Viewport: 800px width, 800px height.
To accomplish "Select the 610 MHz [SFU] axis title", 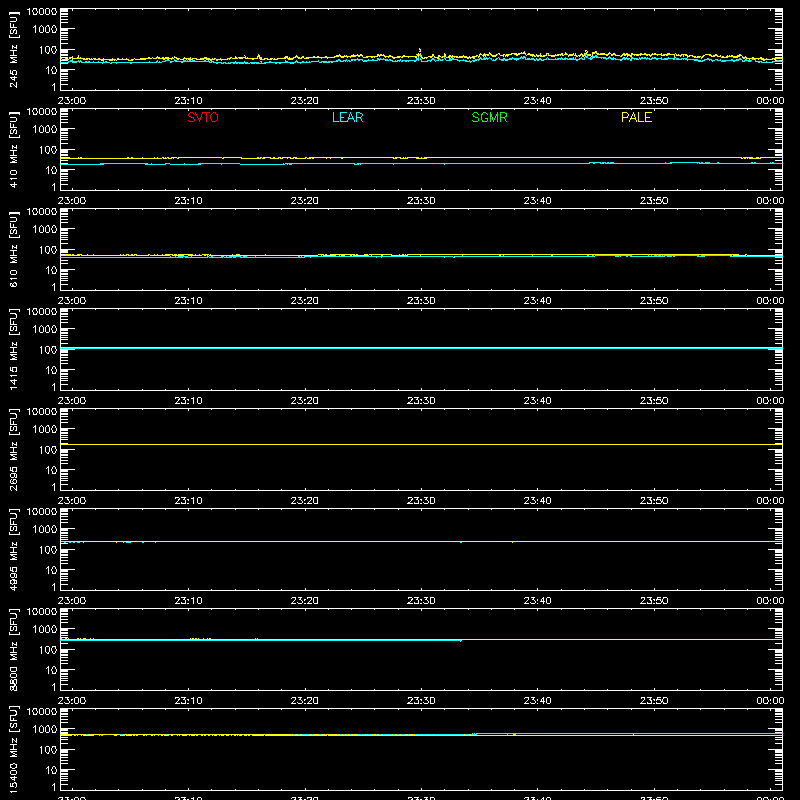I will pyautogui.click(x=13, y=249).
